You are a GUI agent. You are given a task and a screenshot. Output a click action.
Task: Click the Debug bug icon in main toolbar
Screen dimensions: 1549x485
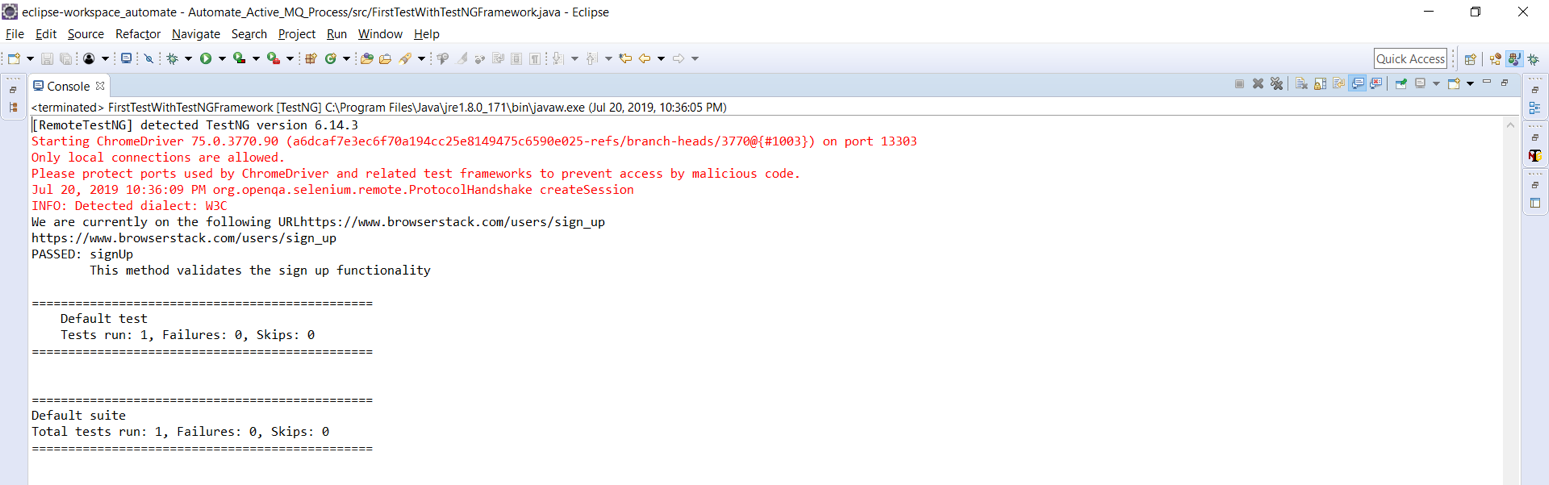[172, 59]
